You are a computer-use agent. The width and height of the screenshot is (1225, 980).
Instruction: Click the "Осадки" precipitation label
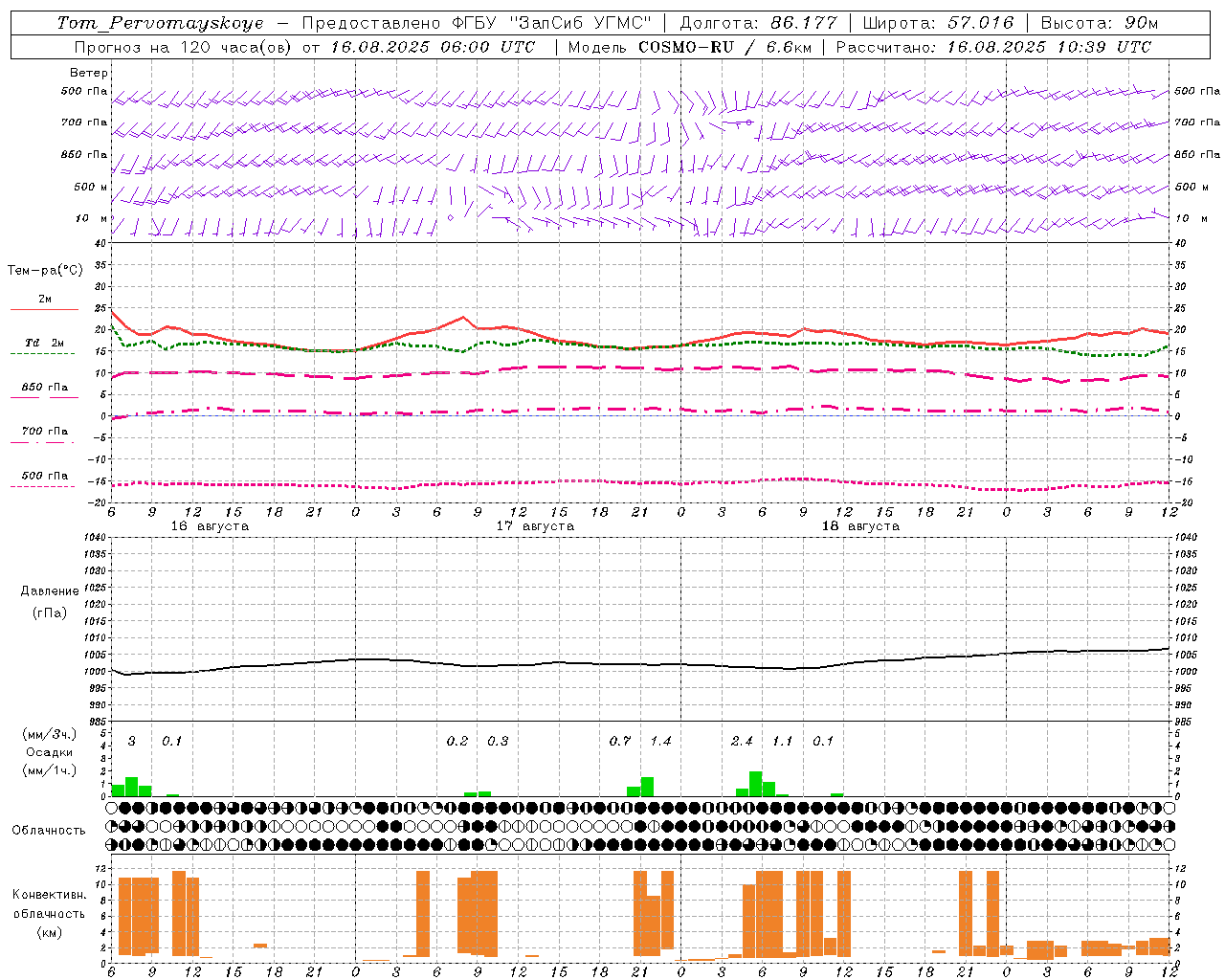tap(50, 752)
